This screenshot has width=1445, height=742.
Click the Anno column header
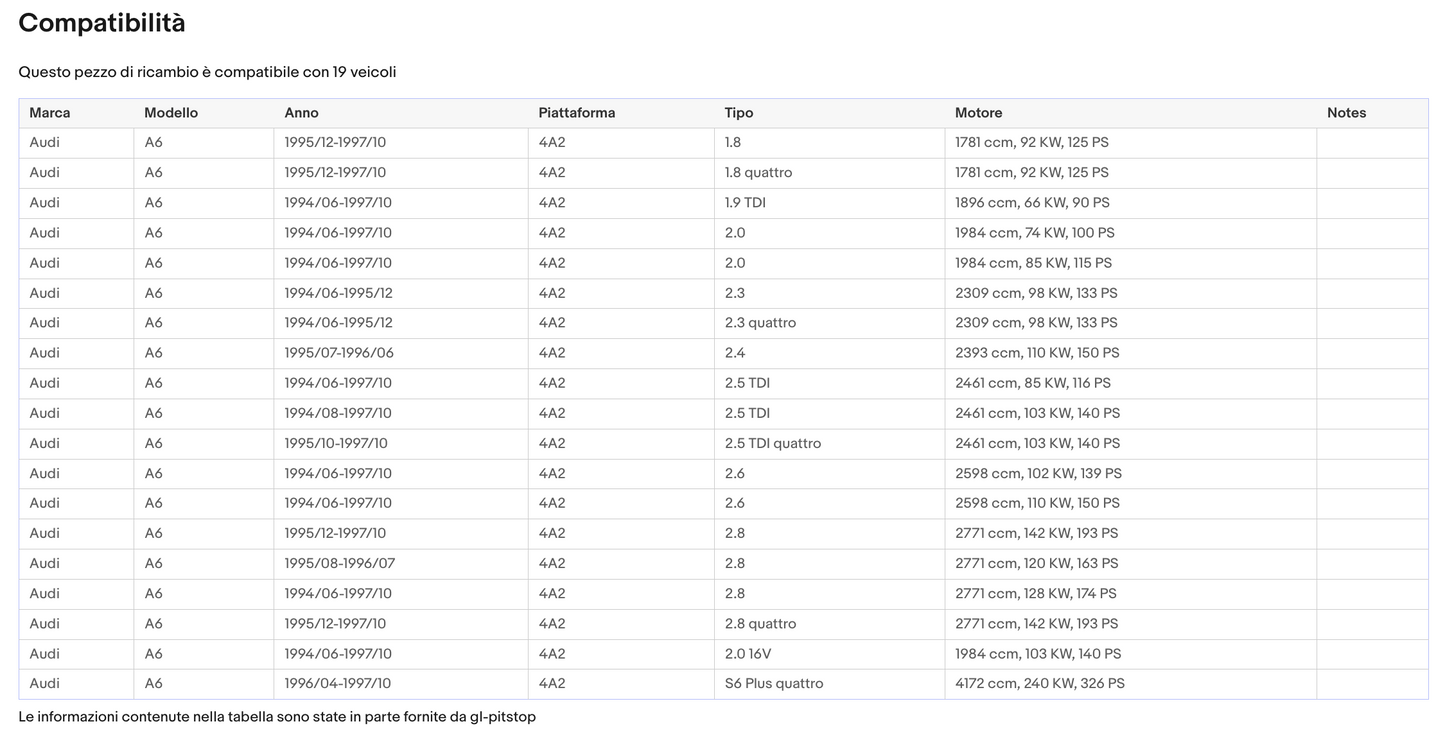coord(301,113)
